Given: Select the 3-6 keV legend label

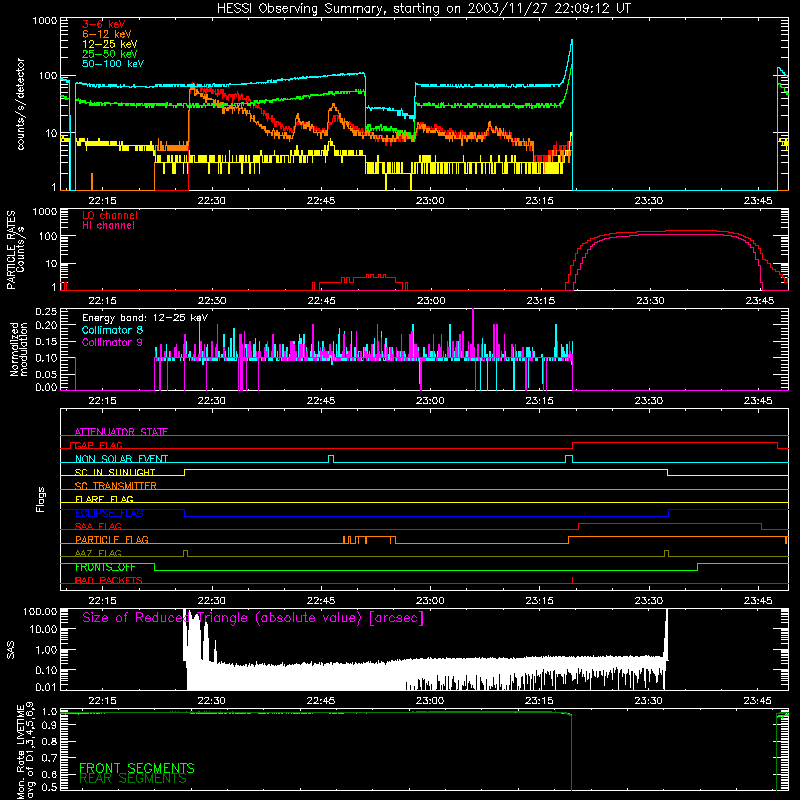Looking at the screenshot, I should pyautogui.click(x=103, y=24).
